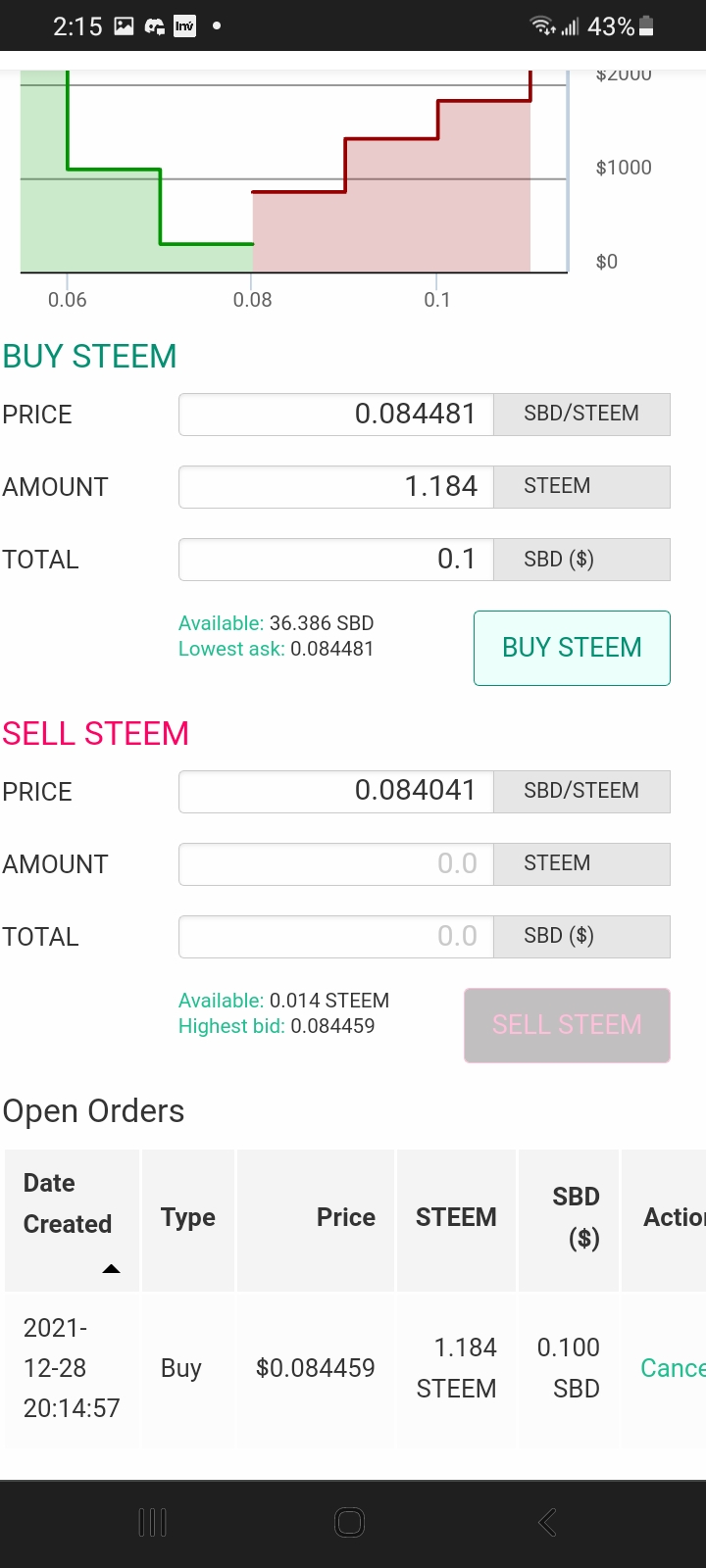This screenshot has height=1568, width=706.
Task: Focus the sell amount input field
Action: pyautogui.click(x=336, y=864)
